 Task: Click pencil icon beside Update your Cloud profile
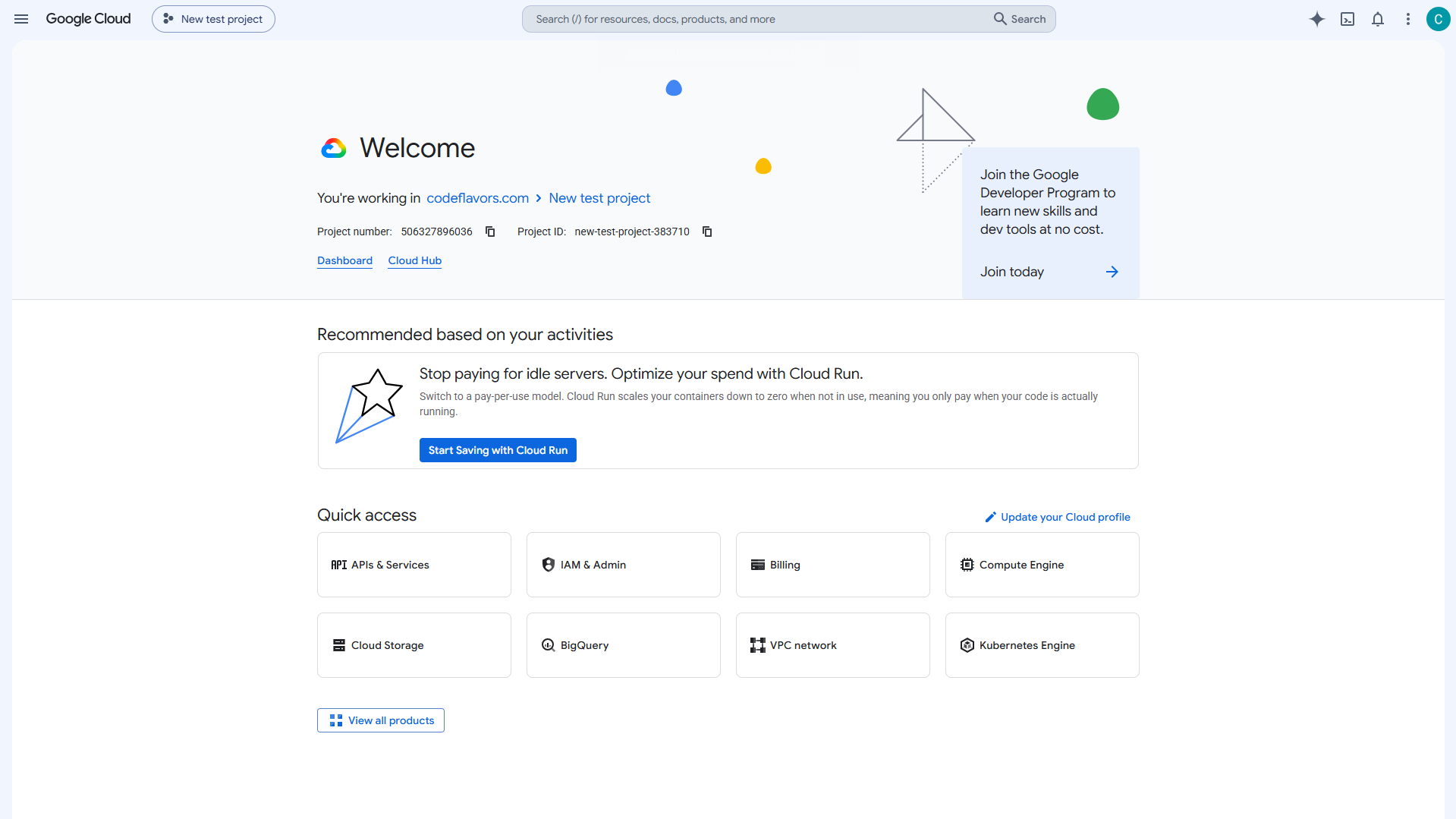(x=990, y=517)
